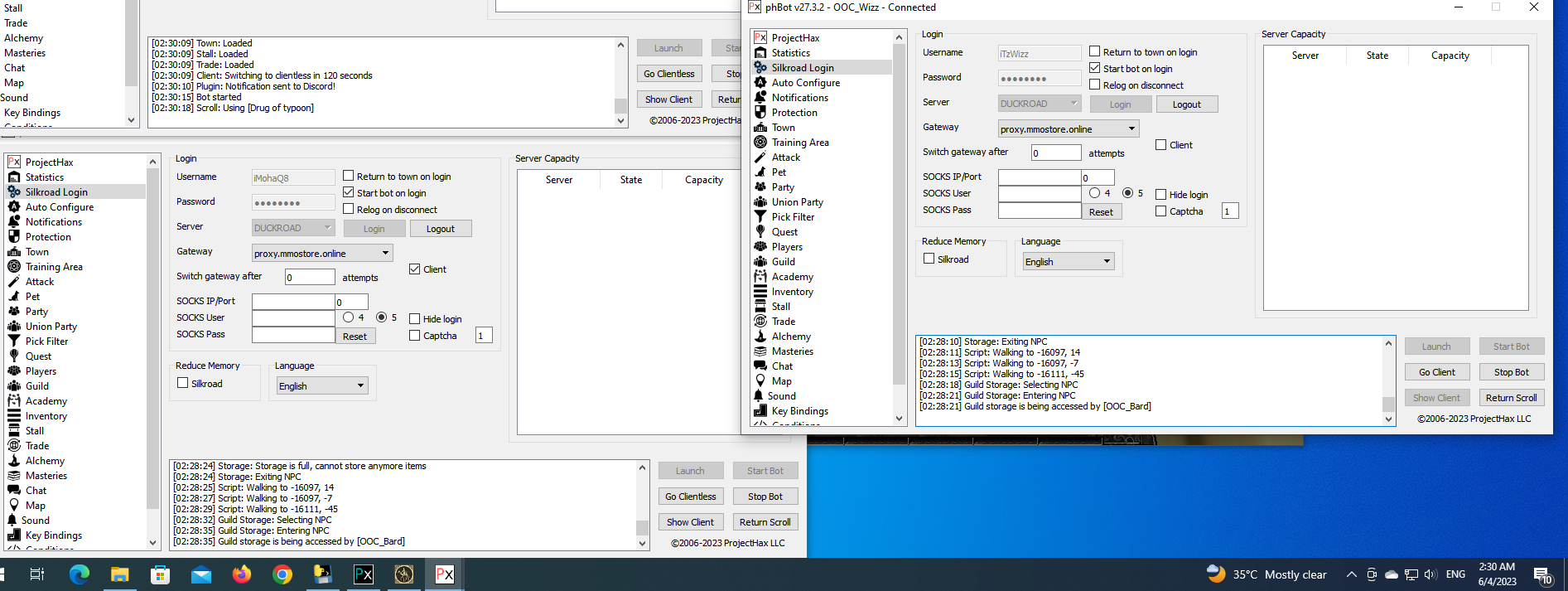Screen dimensions: 1568x591
Task: Click the Alchemy flask icon in iMohaQ8 window
Action: [14, 460]
